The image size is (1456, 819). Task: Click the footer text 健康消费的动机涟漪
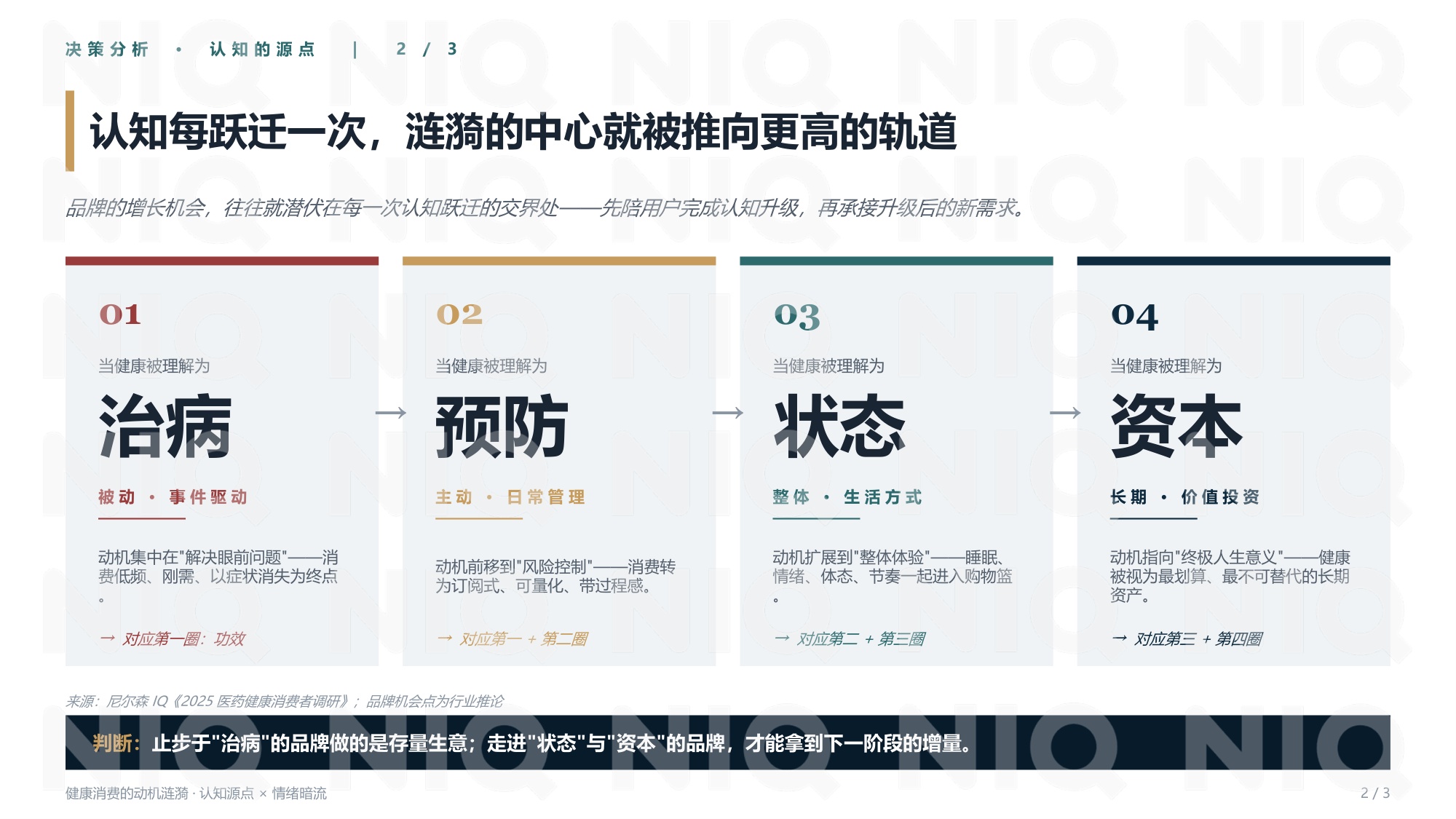(x=197, y=793)
